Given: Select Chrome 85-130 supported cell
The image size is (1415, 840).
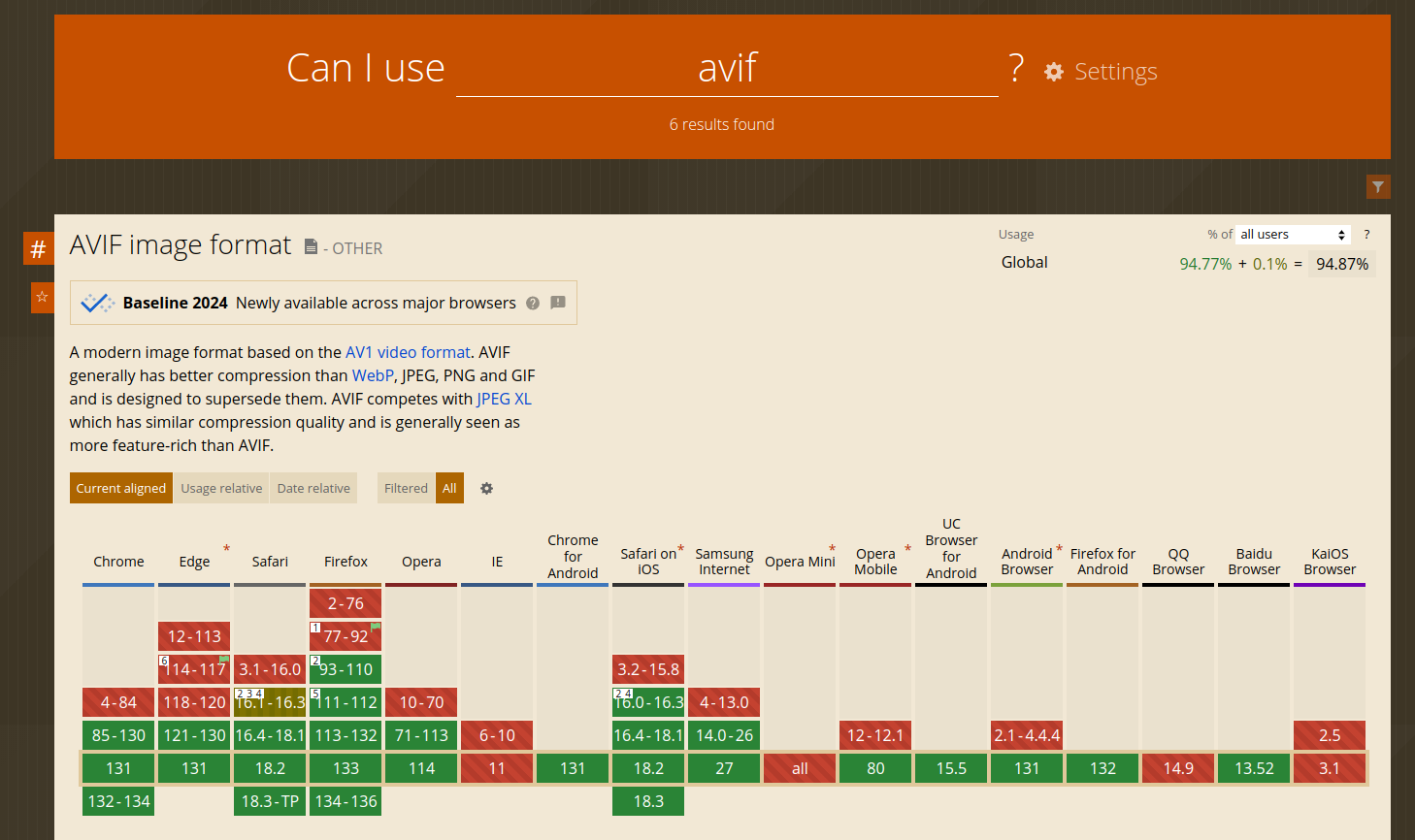Looking at the screenshot, I should coord(118,735).
